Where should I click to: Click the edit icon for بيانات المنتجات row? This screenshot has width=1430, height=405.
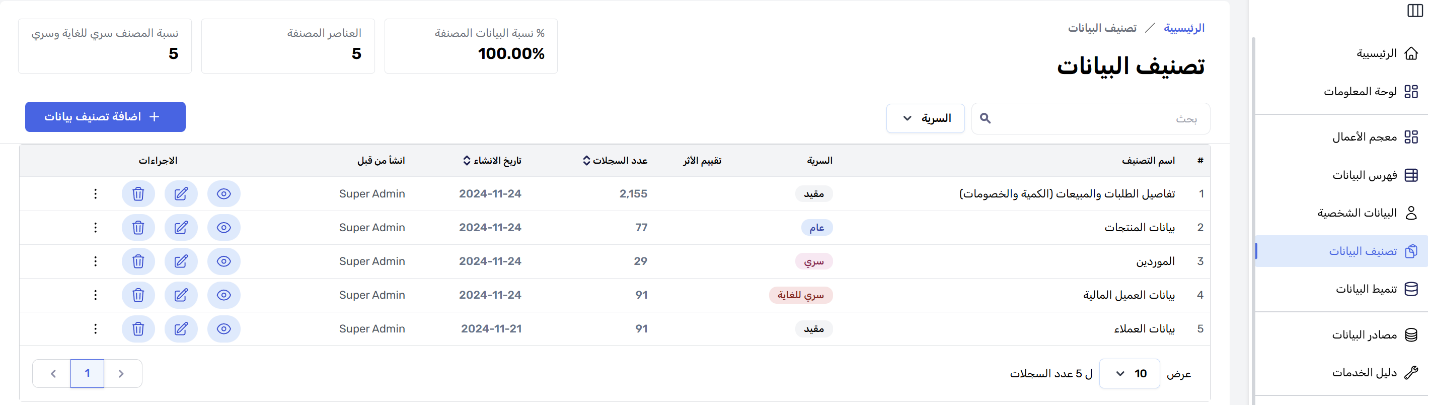(181, 227)
